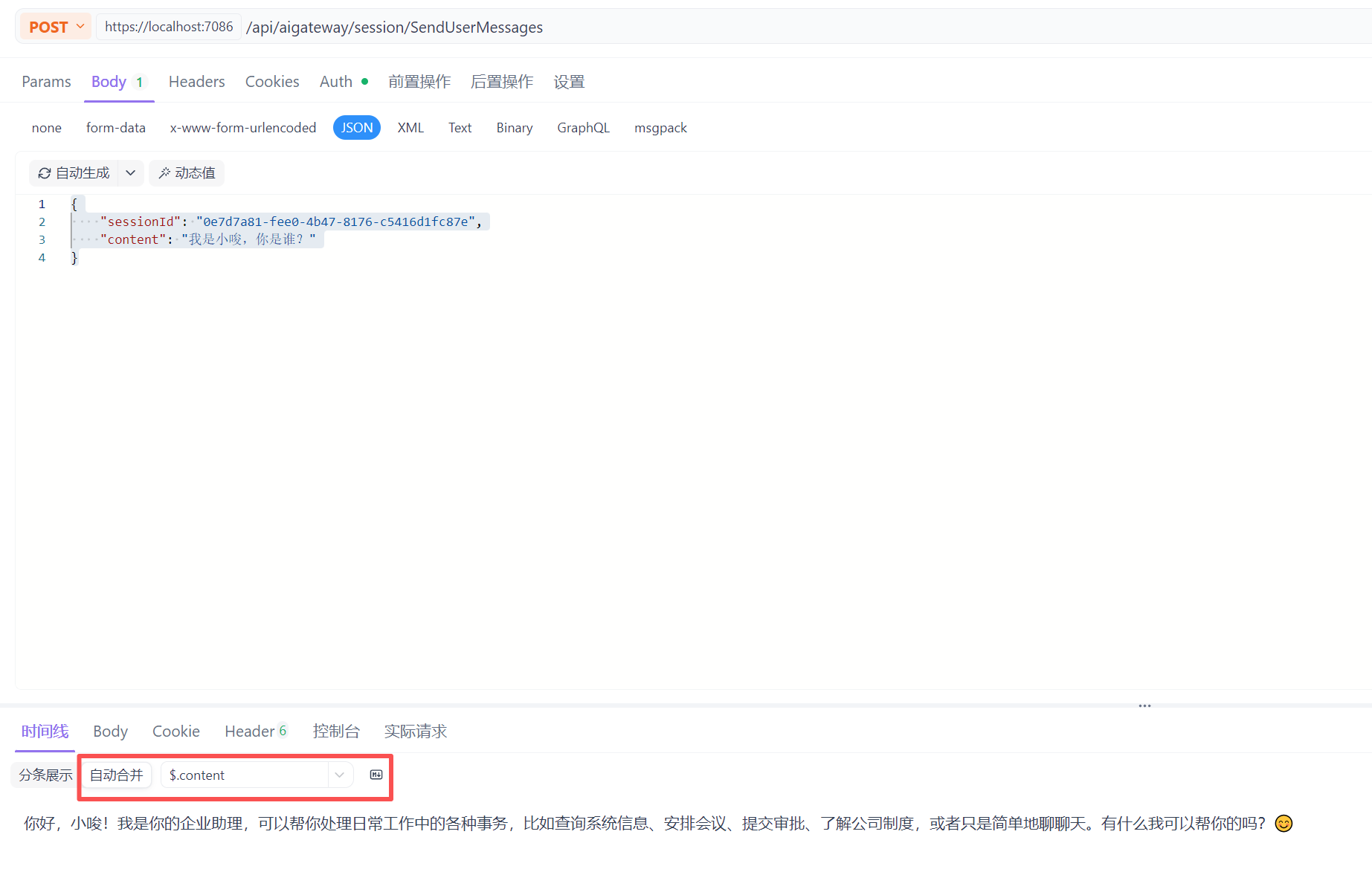Open the Params tab
The image size is (1372, 872).
[46, 82]
